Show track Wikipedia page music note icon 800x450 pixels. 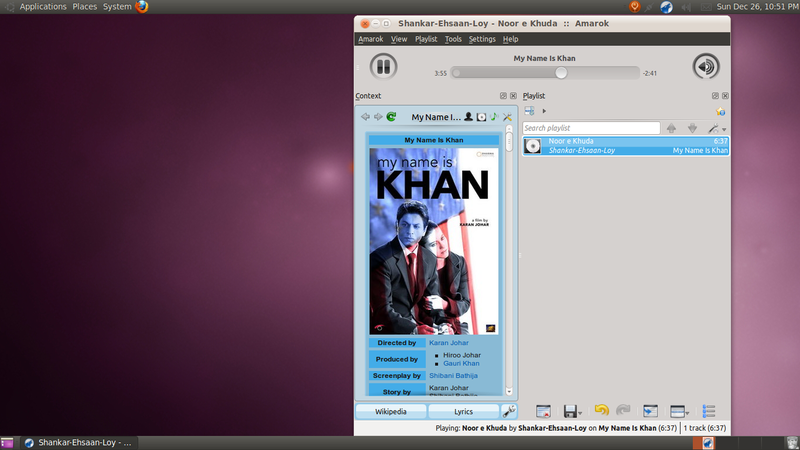[x=494, y=117]
